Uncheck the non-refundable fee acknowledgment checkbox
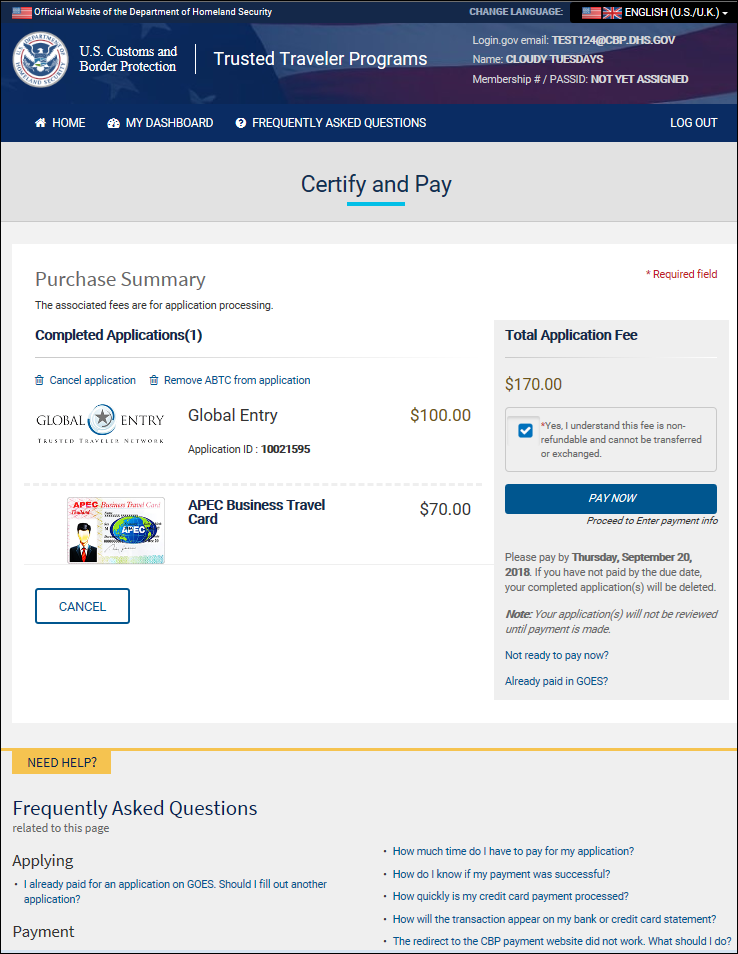The image size is (738, 954). 525,430
